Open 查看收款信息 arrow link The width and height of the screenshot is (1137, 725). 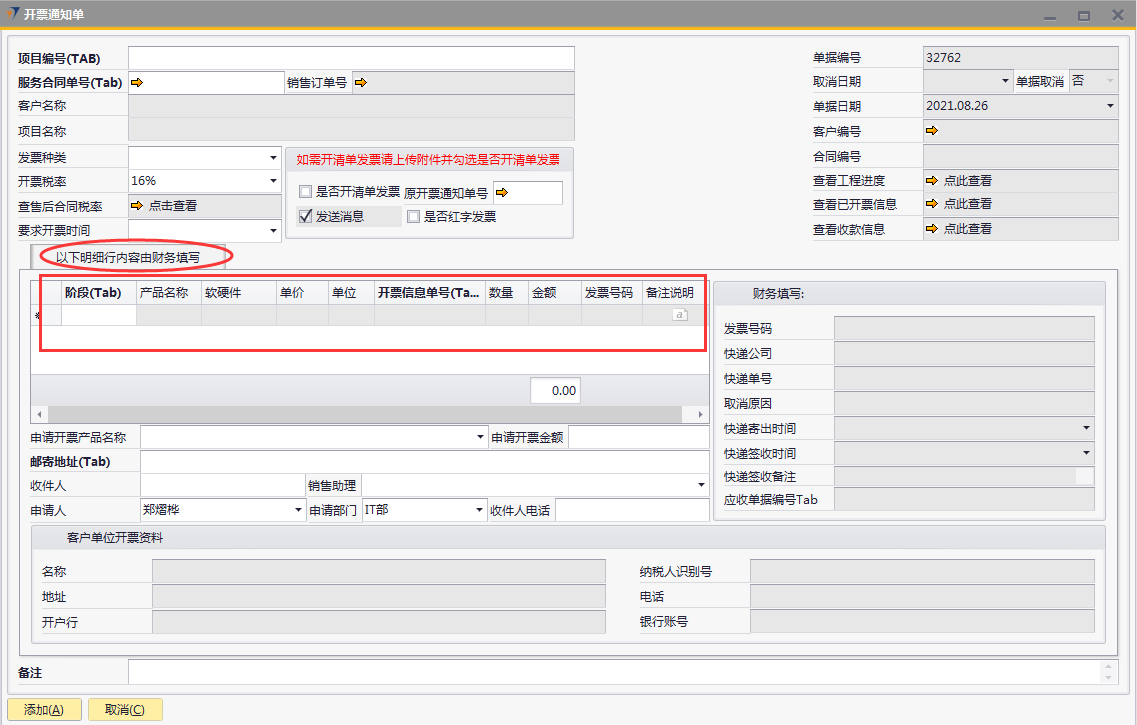tap(932, 229)
